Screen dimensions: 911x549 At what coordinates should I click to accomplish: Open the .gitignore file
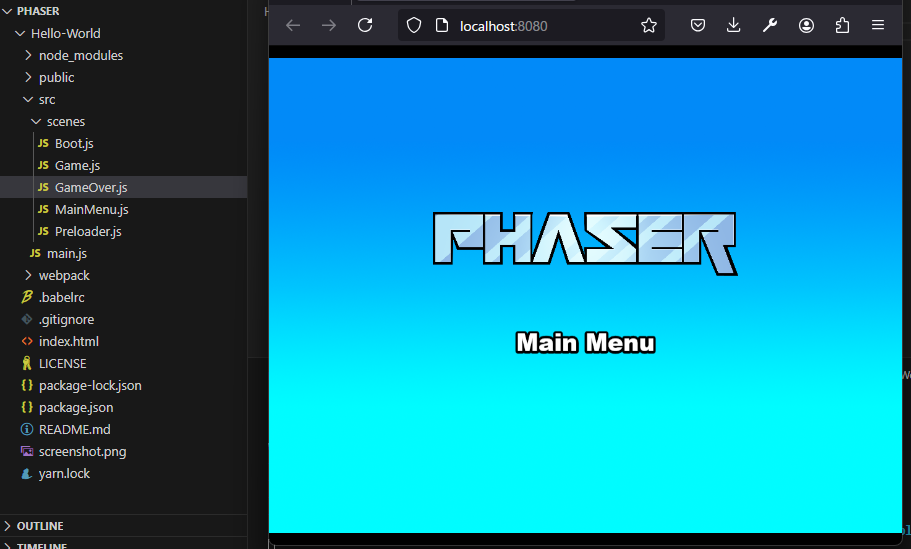(66, 320)
